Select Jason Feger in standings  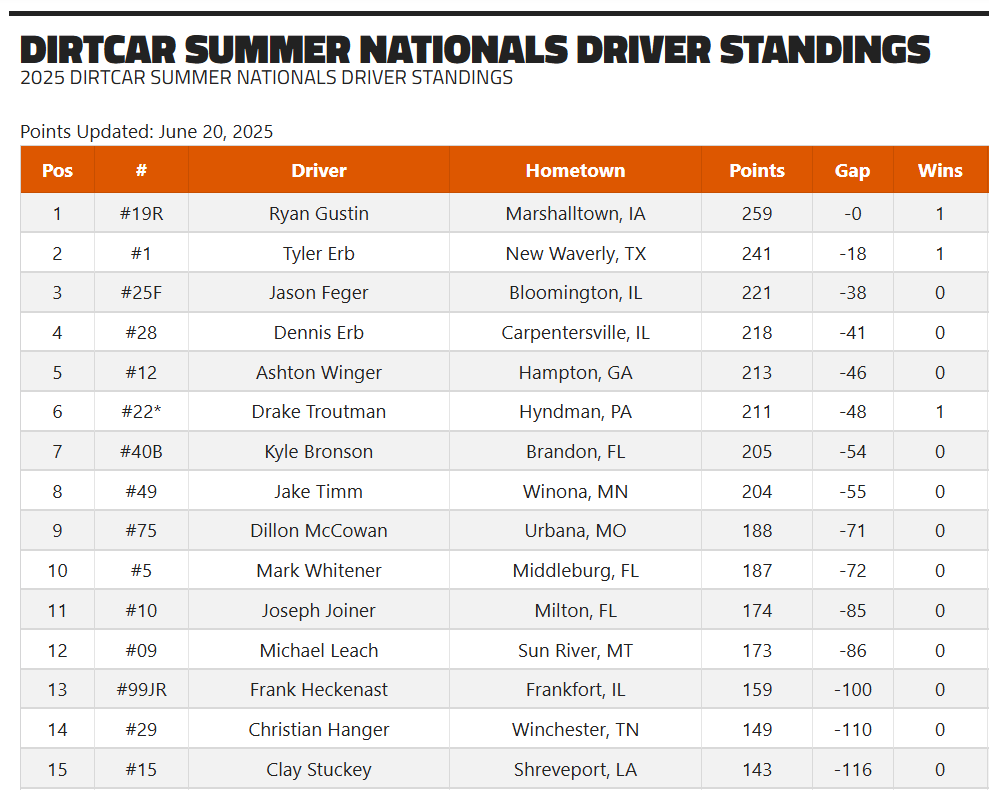click(319, 293)
